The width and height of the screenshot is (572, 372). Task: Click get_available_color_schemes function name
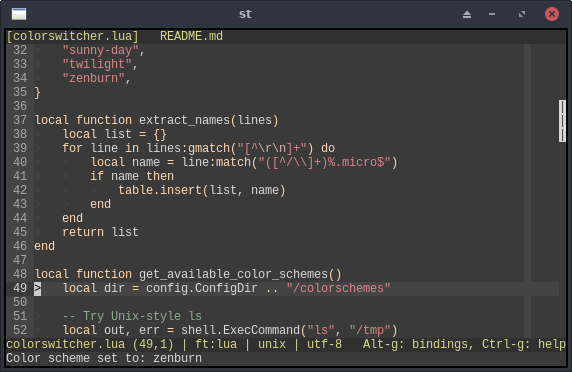pyautogui.click(x=233, y=274)
